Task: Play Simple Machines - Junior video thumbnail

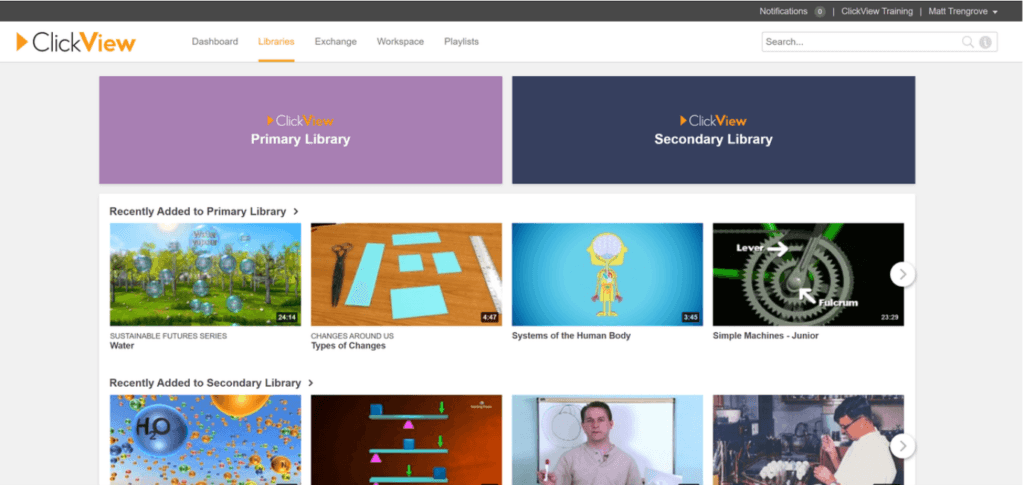Action: point(808,274)
